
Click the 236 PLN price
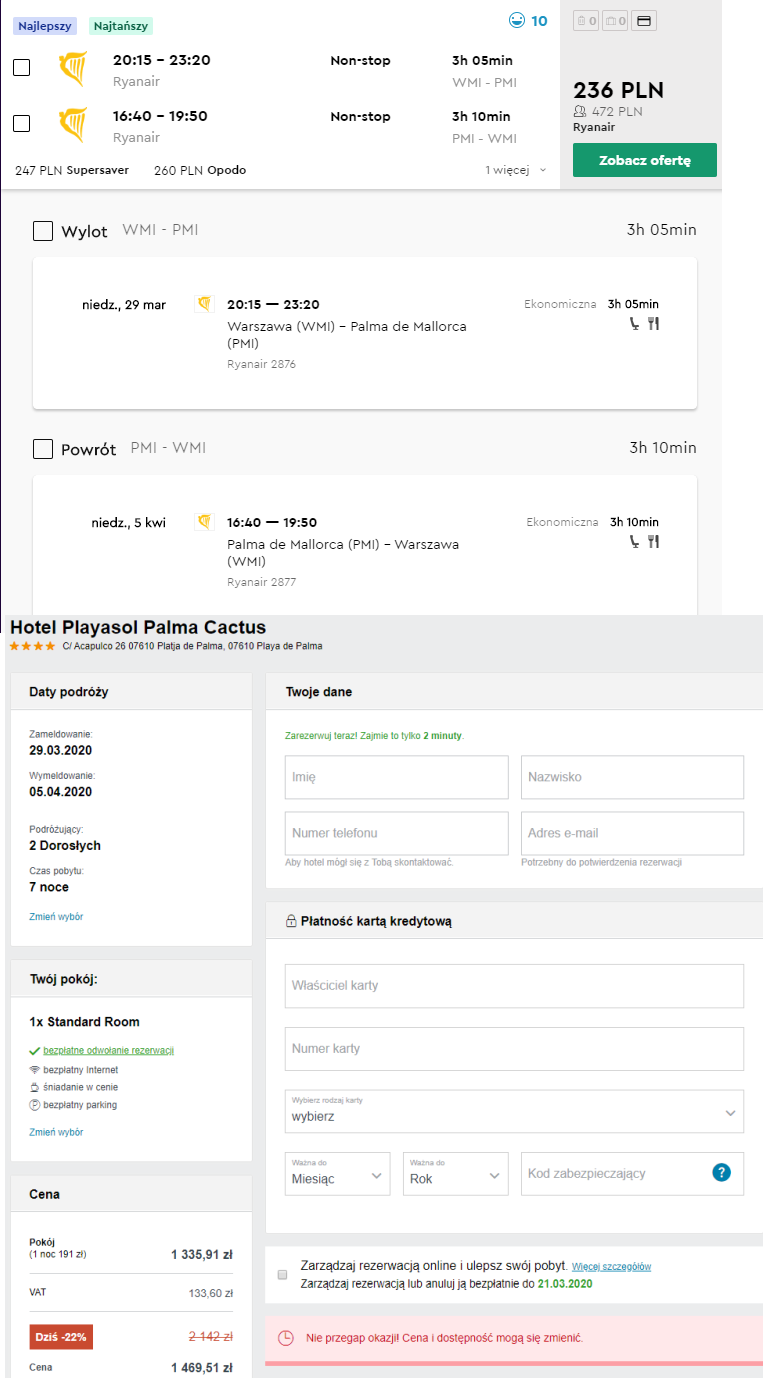(x=618, y=90)
